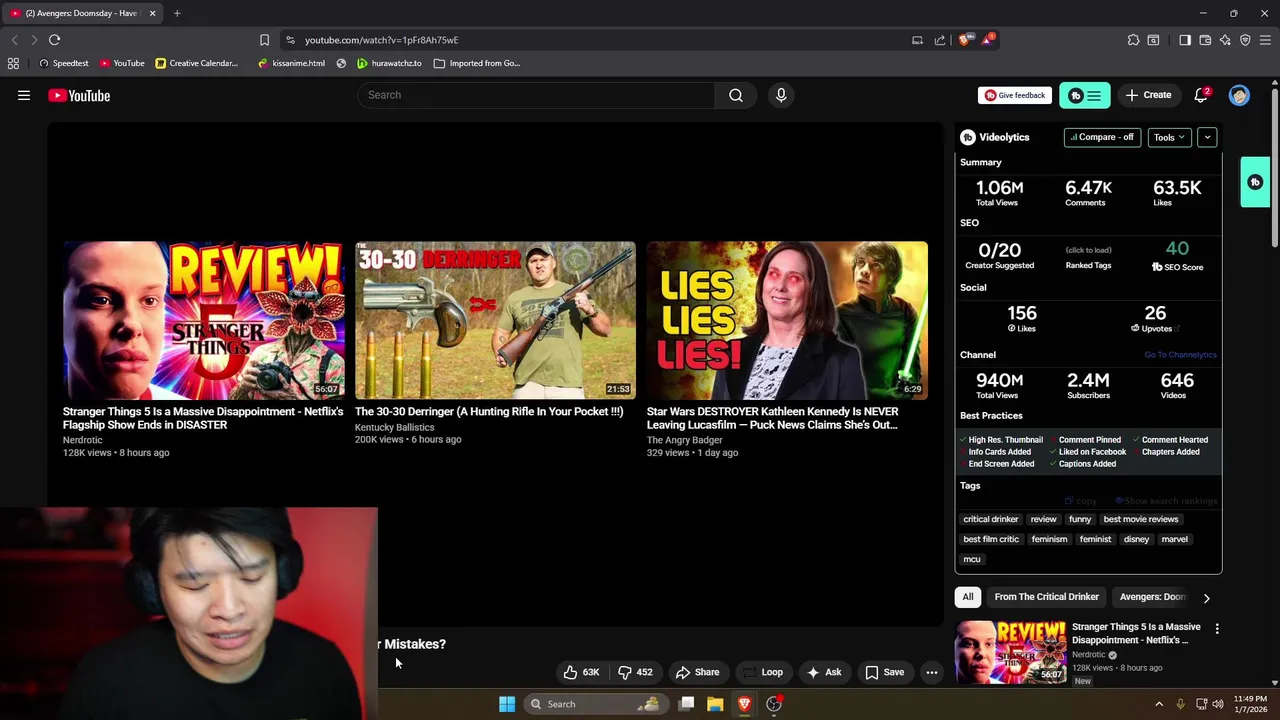Select From The Critical Drinker chip
1280x720 pixels.
tap(1046, 597)
